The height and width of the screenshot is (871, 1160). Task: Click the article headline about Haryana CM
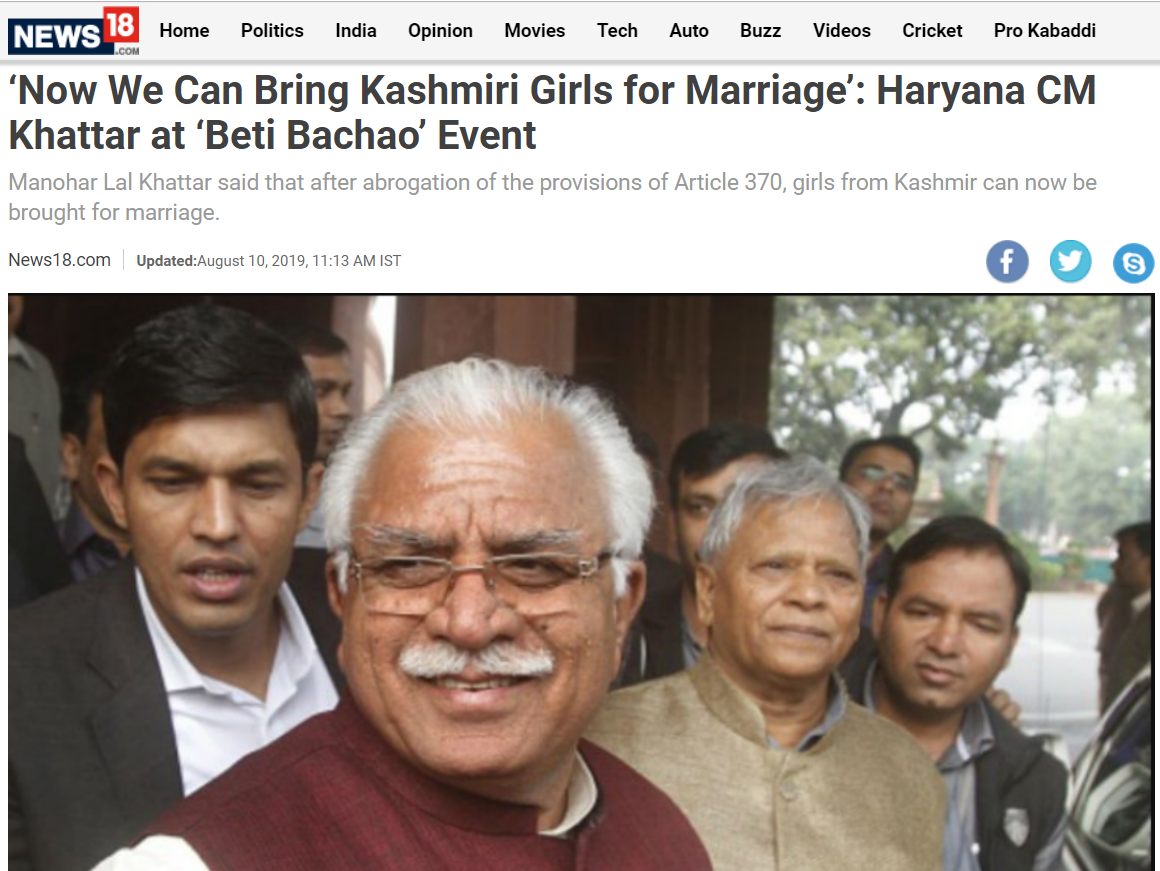point(552,112)
